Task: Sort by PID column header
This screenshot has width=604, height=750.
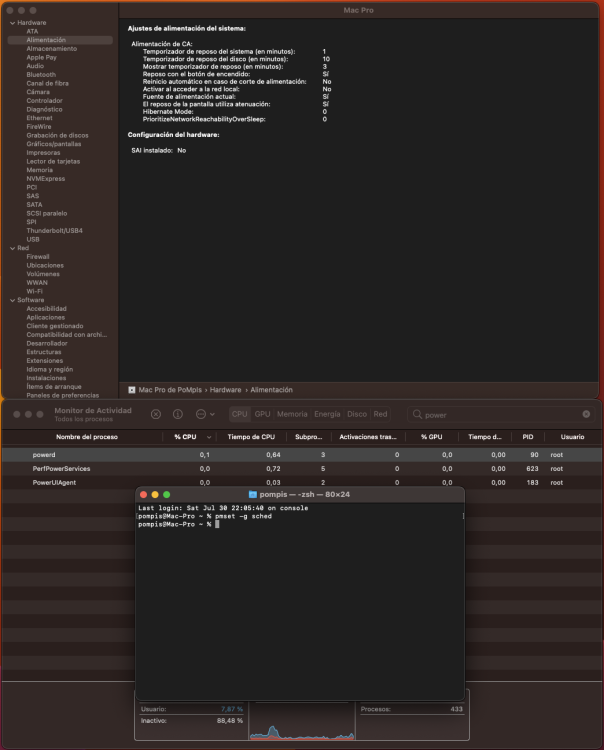Action: click(527, 437)
